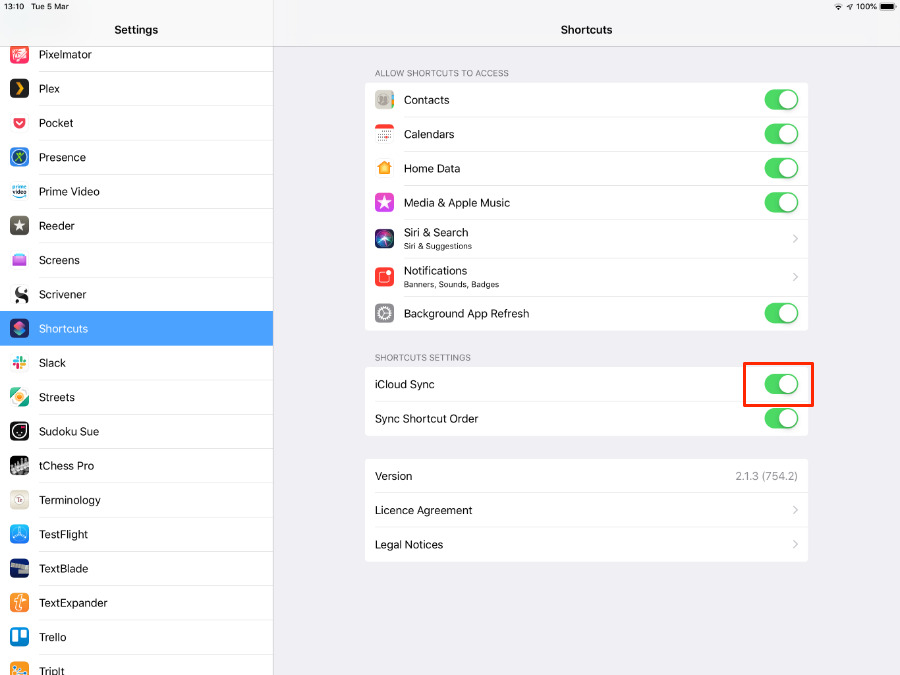Tap the Reeder star icon
Screen dimensions: 900x675
point(20,226)
